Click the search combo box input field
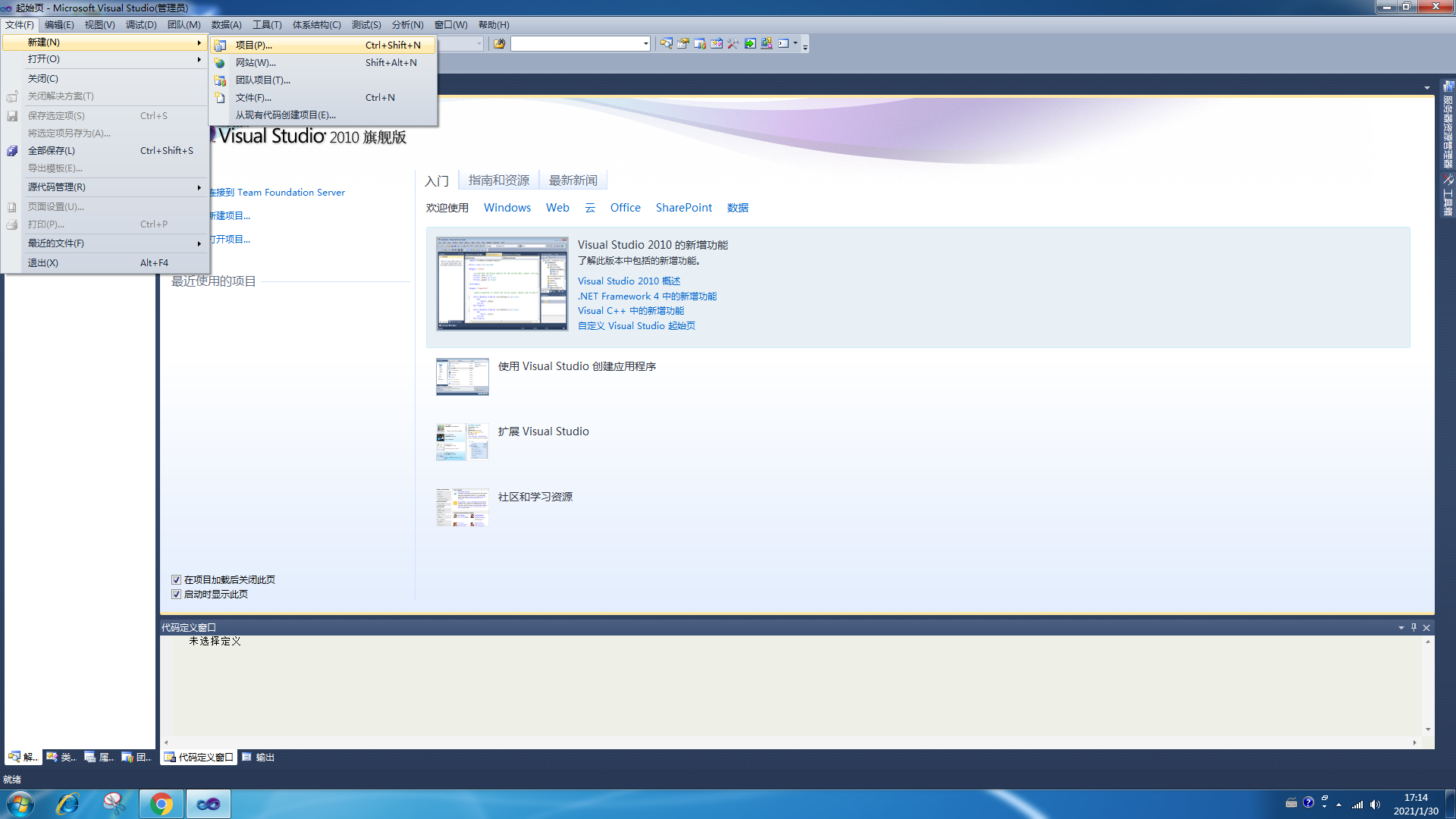1456x819 pixels. (x=576, y=44)
